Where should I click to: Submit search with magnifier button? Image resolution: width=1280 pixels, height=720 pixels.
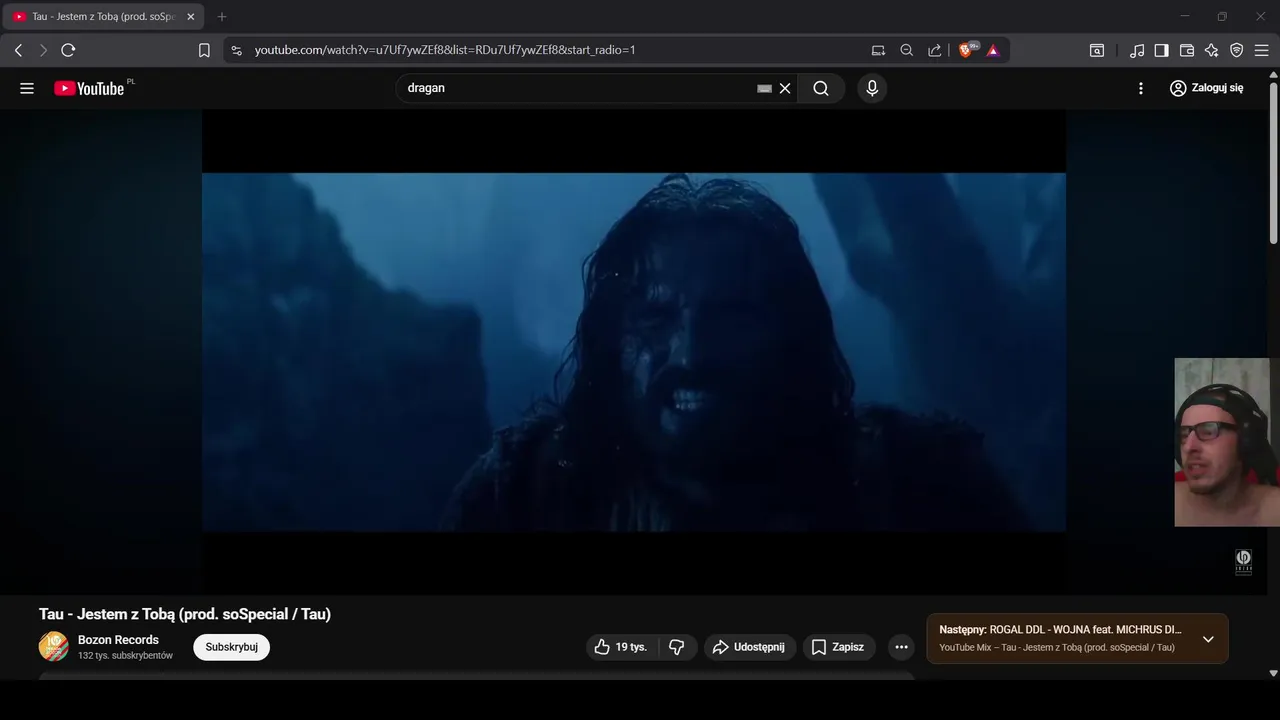[x=821, y=88]
